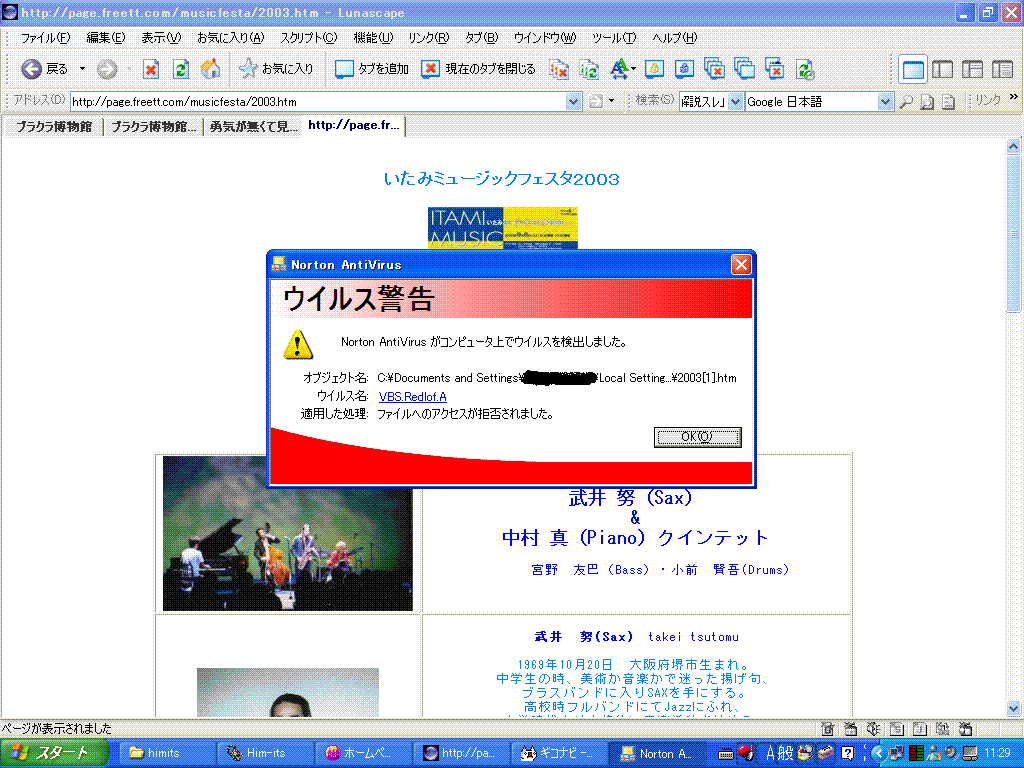The image size is (1024, 768).
Task: Toggle the right sidebar layout icon
Action: tap(1002, 69)
